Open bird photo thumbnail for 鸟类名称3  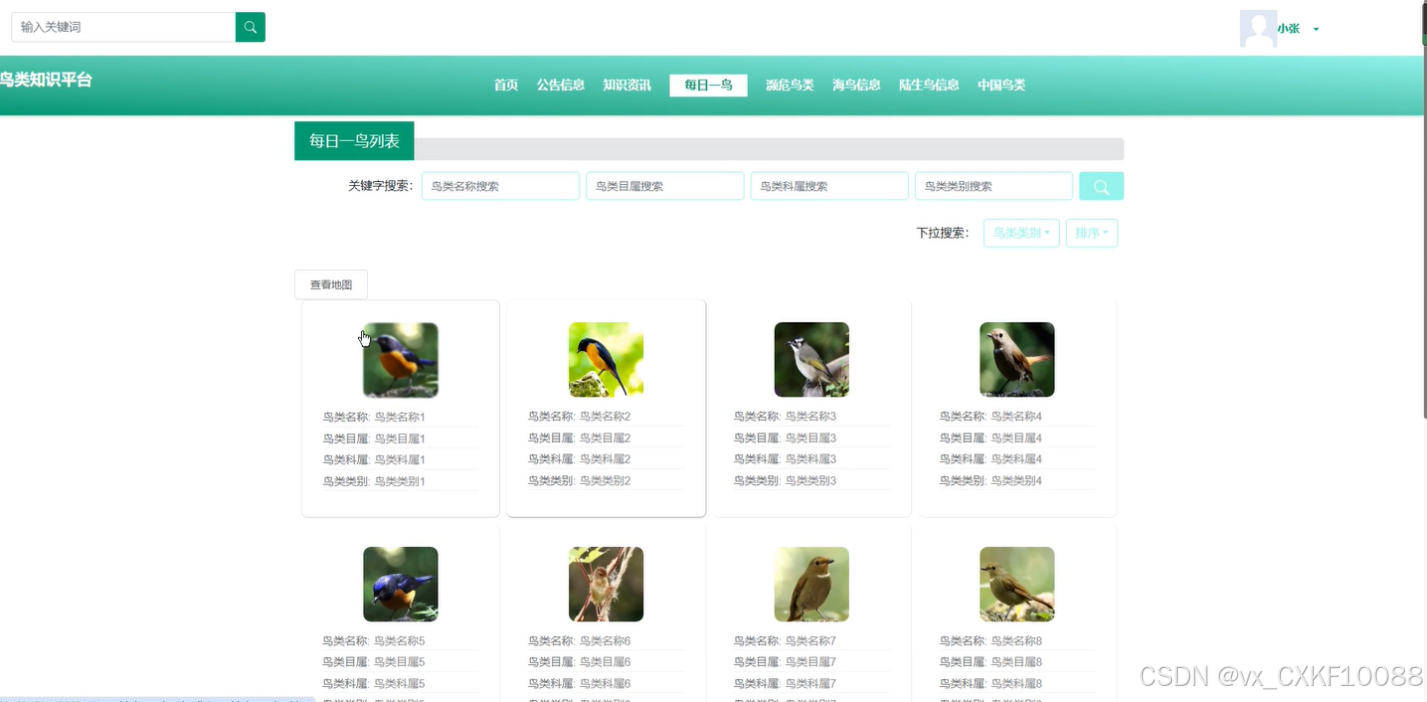coord(812,360)
